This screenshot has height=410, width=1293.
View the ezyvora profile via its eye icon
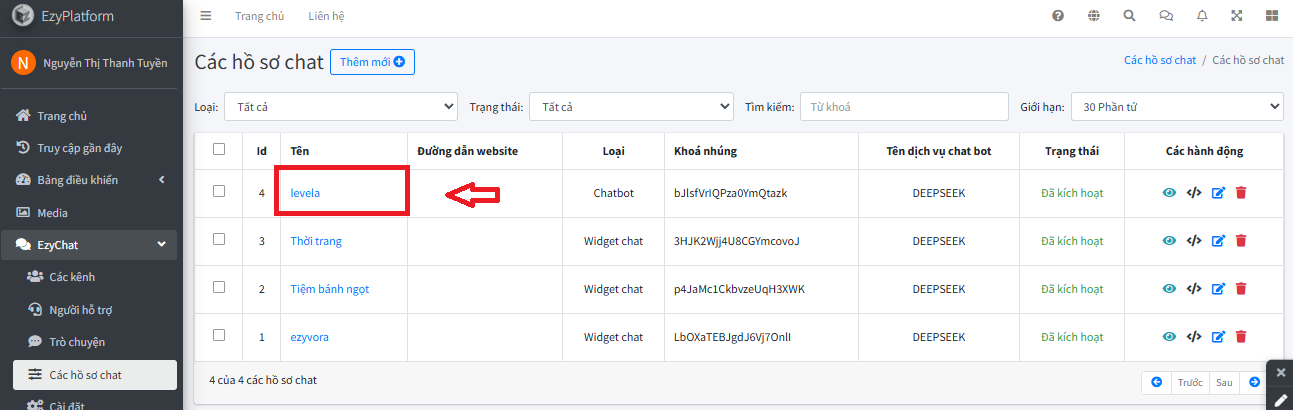click(1169, 337)
